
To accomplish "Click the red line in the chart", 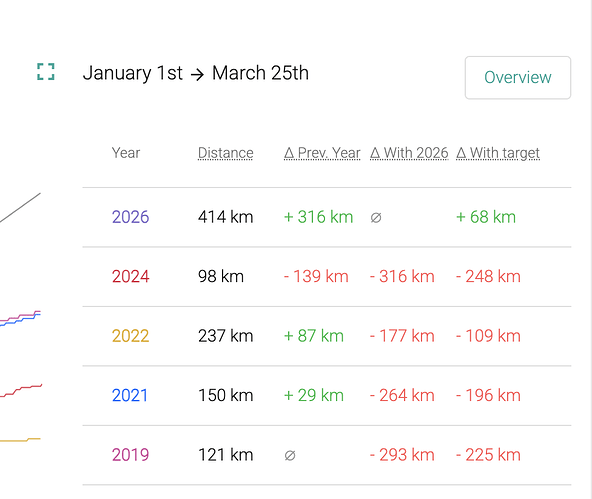I will point(23,389).
